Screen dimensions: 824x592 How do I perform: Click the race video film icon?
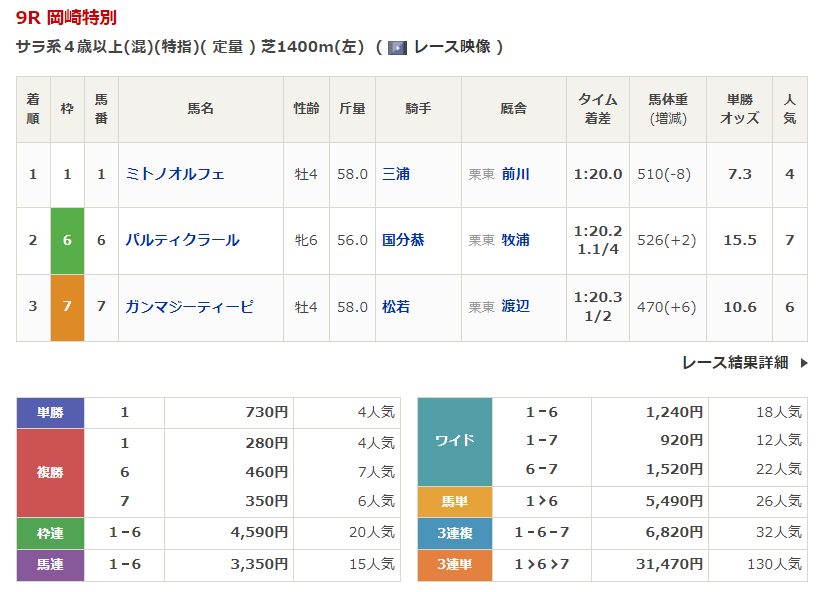coord(397,48)
